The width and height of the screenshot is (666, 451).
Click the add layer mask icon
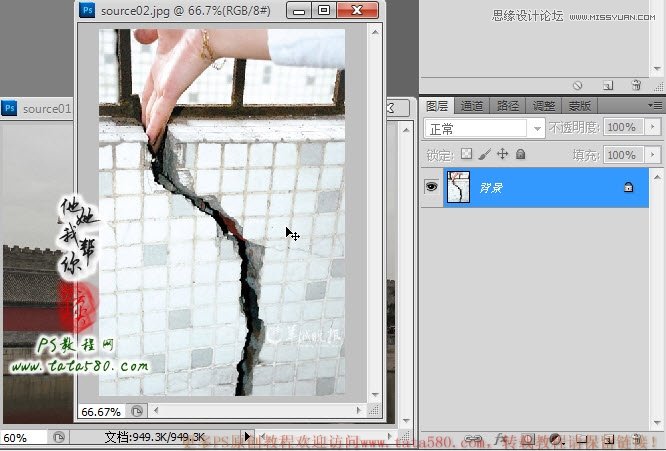[529, 439]
